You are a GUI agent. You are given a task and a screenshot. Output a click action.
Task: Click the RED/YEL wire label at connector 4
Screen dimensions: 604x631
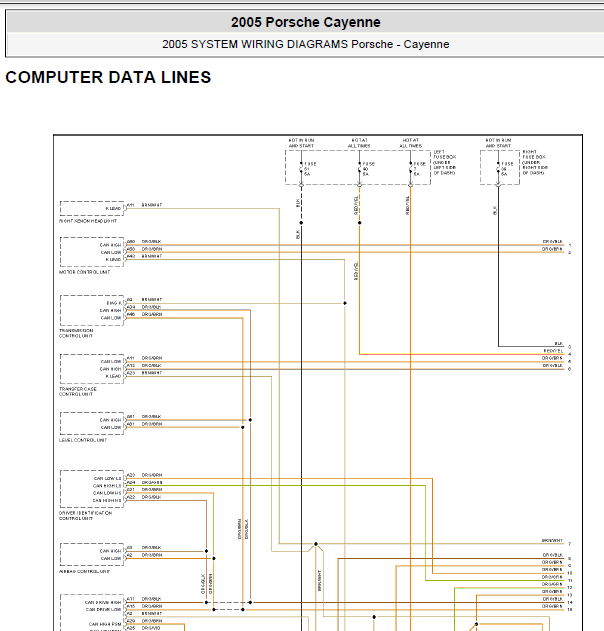coord(553,351)
